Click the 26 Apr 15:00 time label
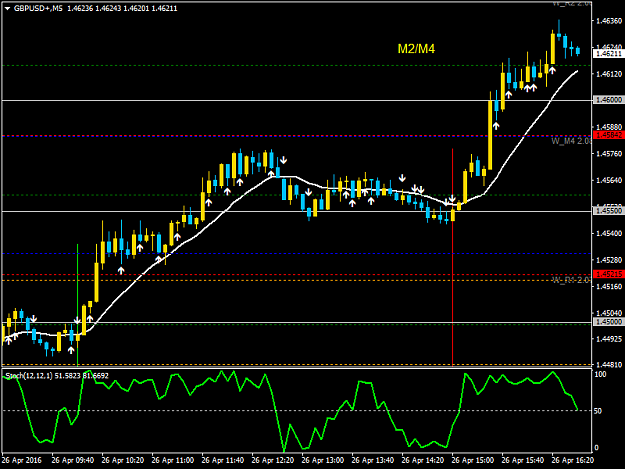Viewport: 625px width, 469px height. click(473, 460)
